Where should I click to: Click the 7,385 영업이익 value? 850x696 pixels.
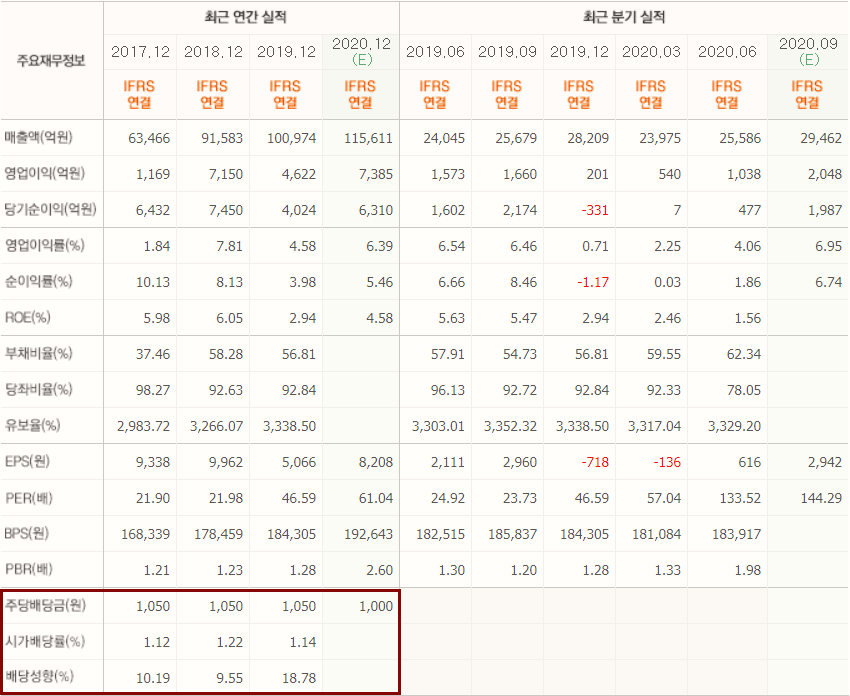(376, 174)
